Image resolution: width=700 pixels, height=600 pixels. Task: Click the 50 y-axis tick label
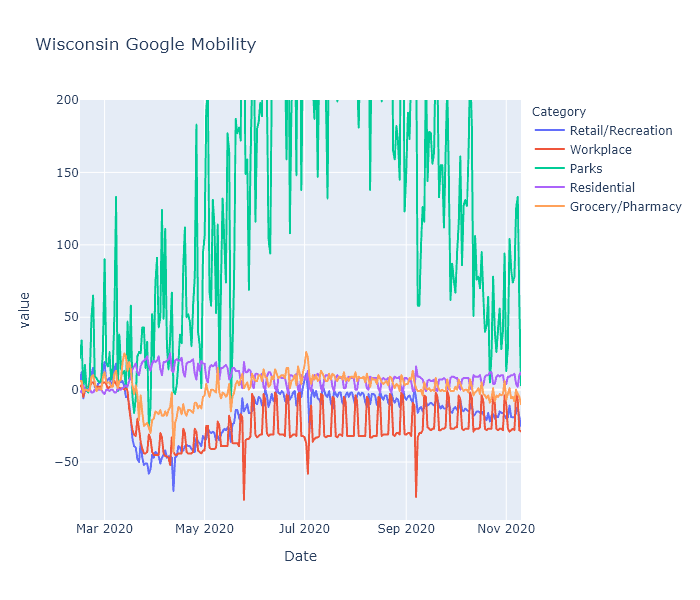pyautogui.click(x=71, y=317)
